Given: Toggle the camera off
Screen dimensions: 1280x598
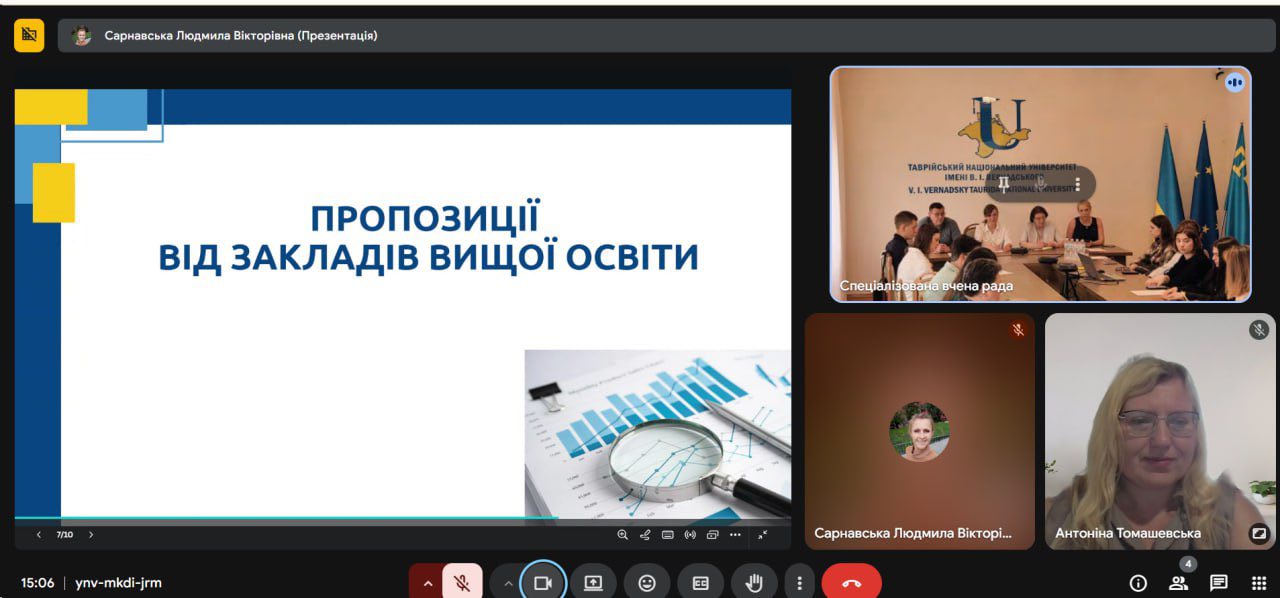Looking at the screenshot, I should [x=543, y=583].
